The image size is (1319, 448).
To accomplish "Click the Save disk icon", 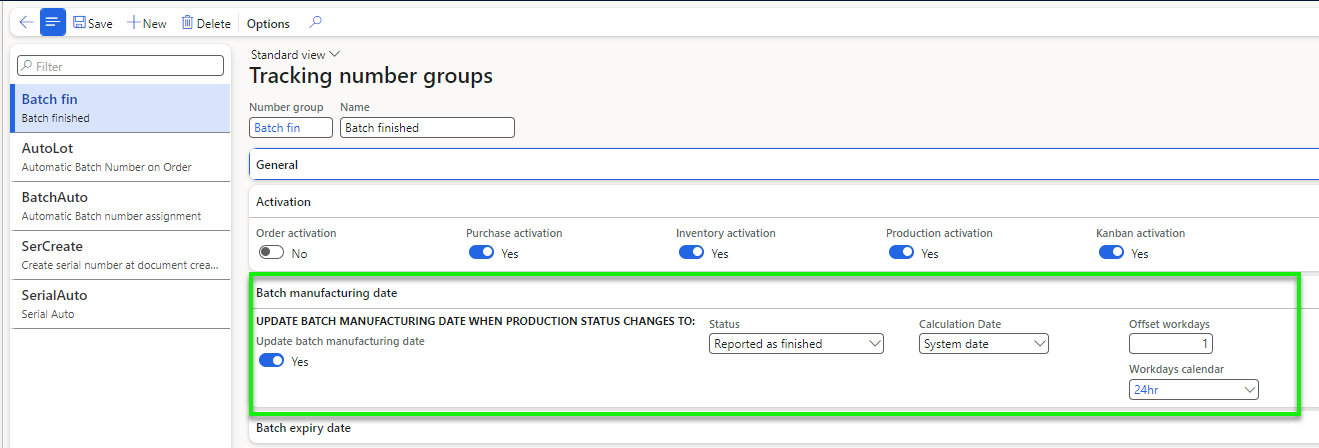I will tap(80, 22).
